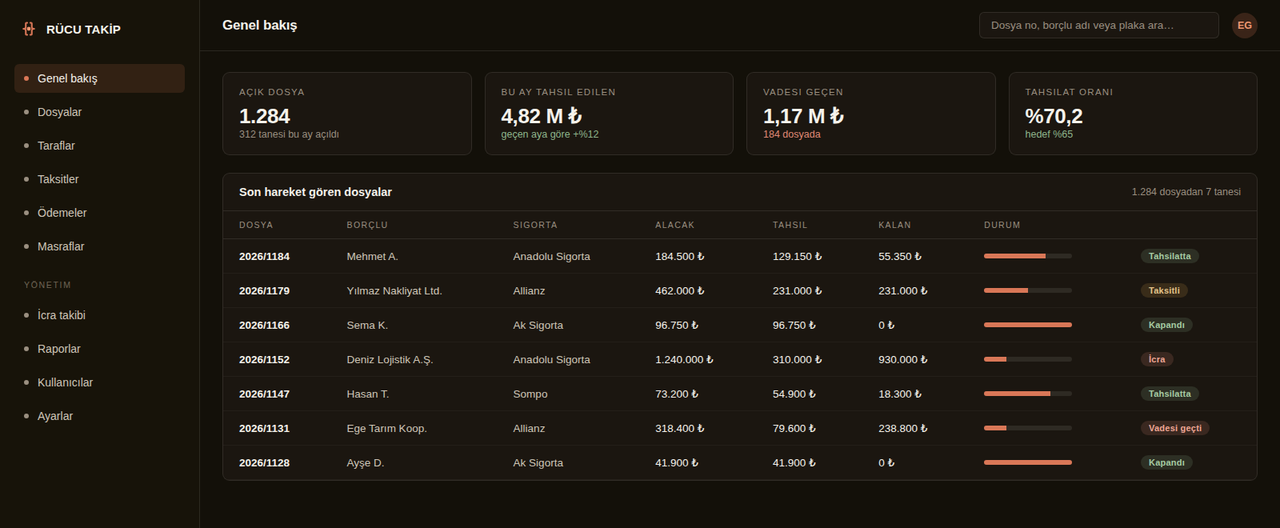This screenshot has width=1280, height=528.
Task: Click Tahsilatta badge in Hasan T. row
Action: (1170, 394)
